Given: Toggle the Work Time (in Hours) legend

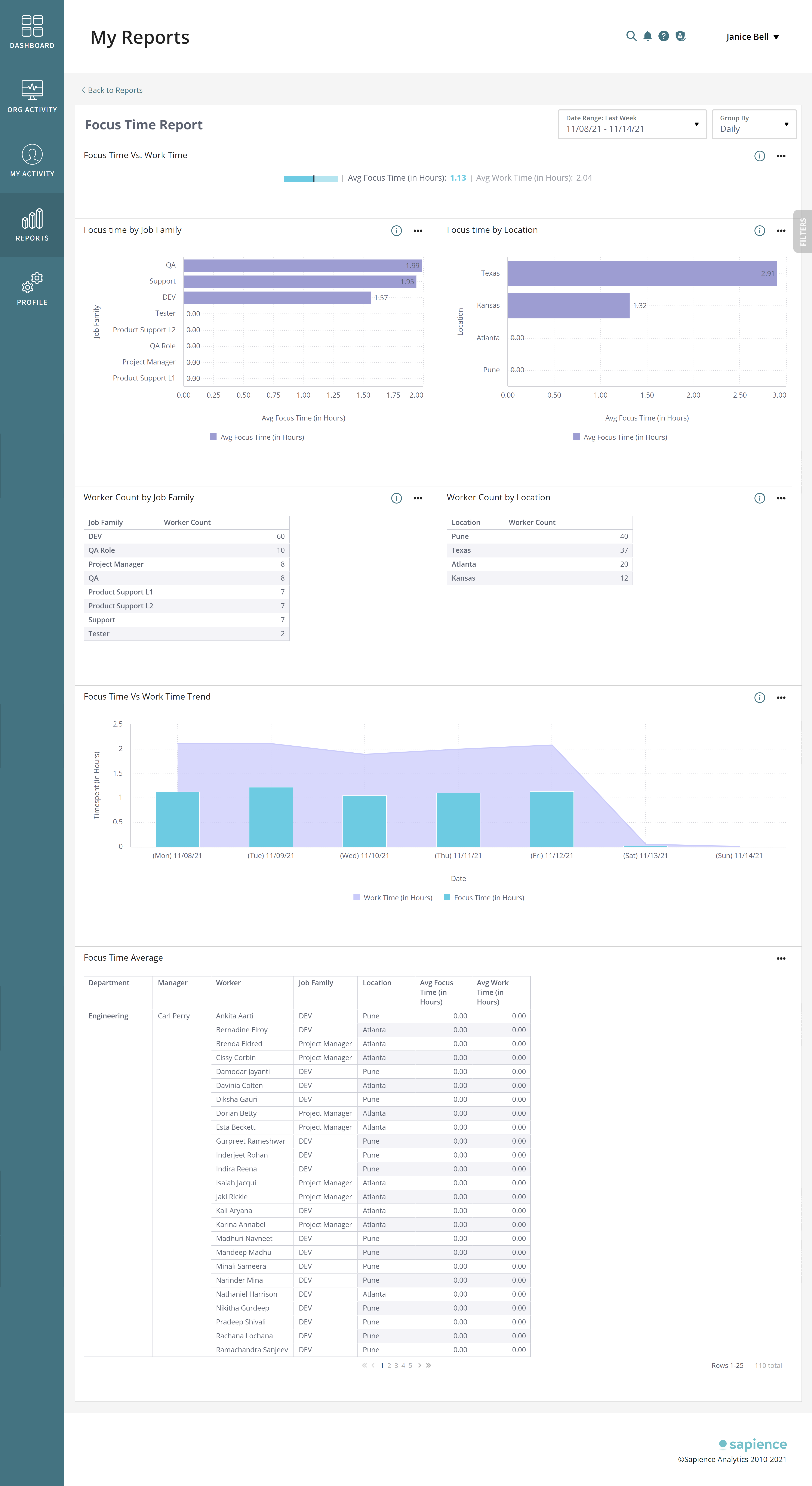Looking at the screenshot, I should (393, 898).
